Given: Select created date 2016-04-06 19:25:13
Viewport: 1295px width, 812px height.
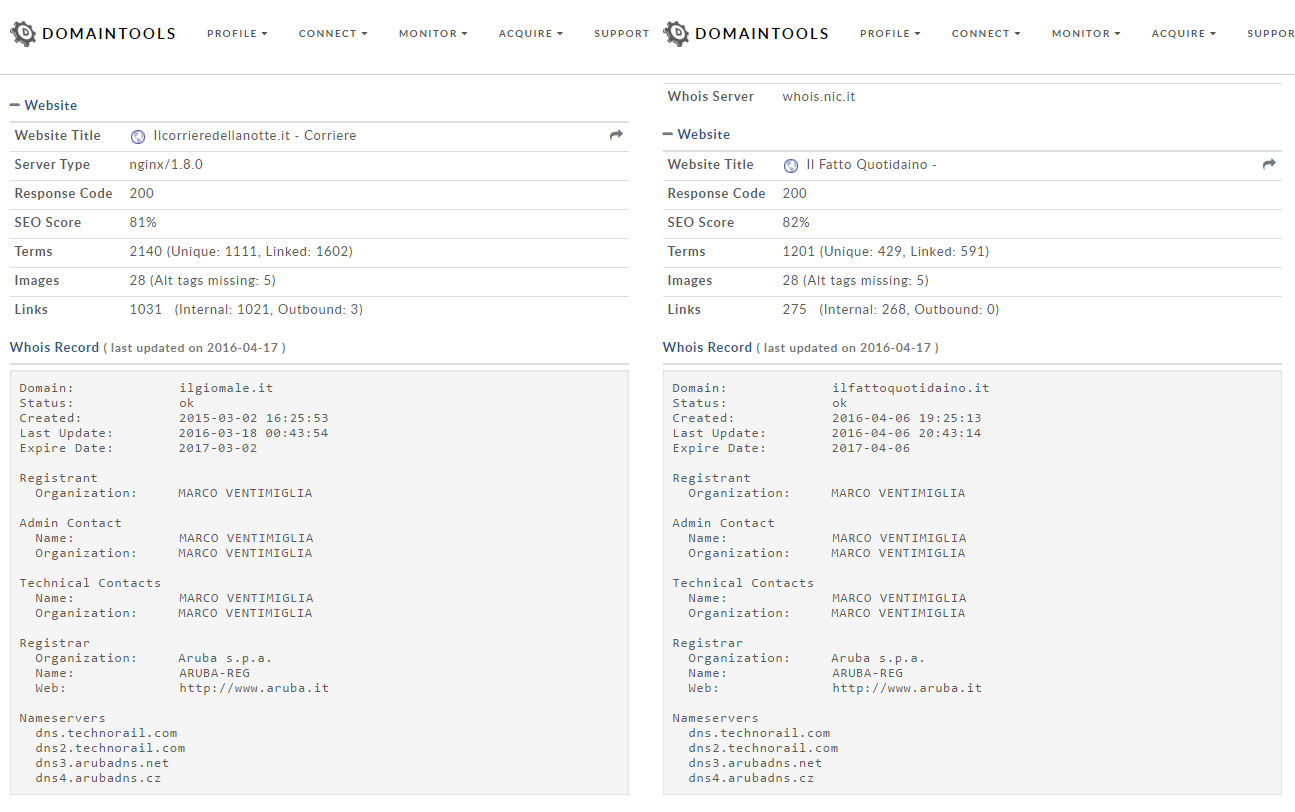Looking at the screenshot, I should [907, 418].
